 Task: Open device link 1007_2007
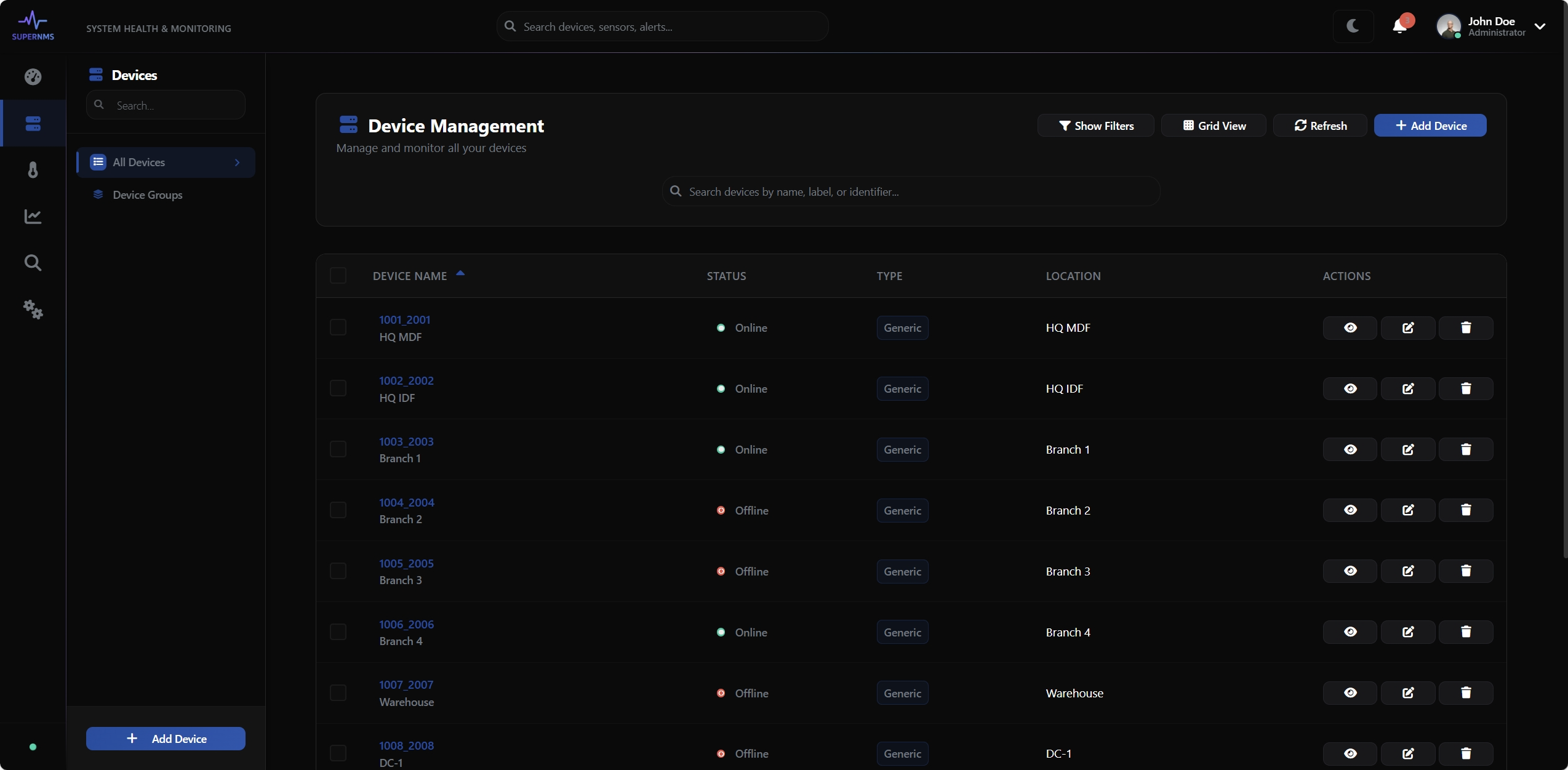click(x=406, y=684)
